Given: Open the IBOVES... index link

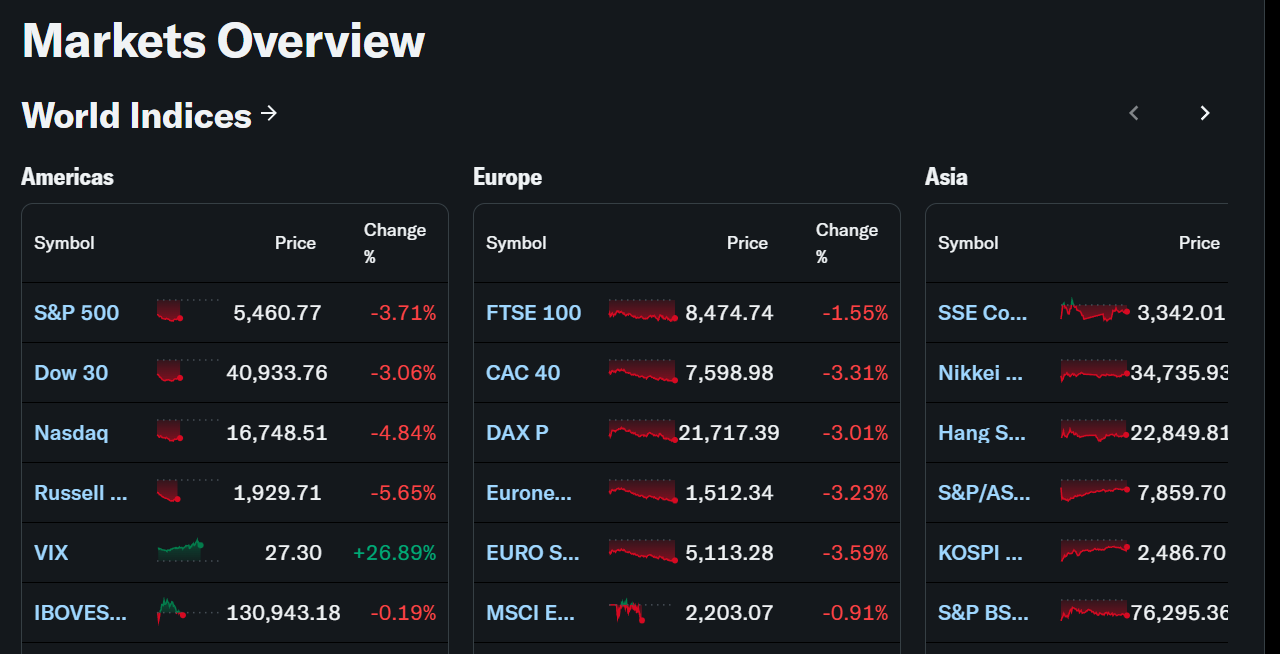Looking at the screenshot, I should click(x=81, y=613).
